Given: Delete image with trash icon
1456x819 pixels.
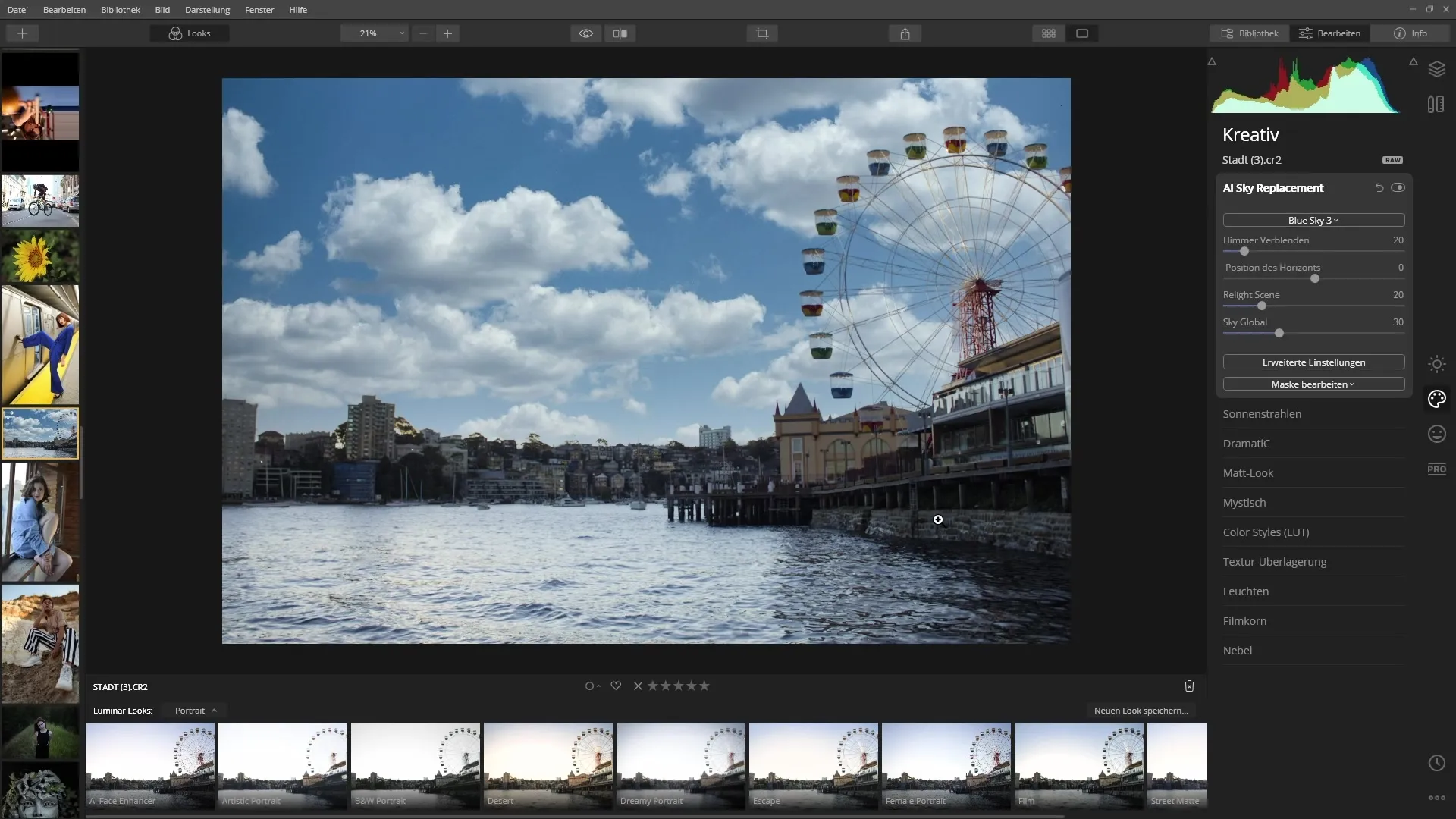Looking at the screenshot, I should (x=1189, y=686).
